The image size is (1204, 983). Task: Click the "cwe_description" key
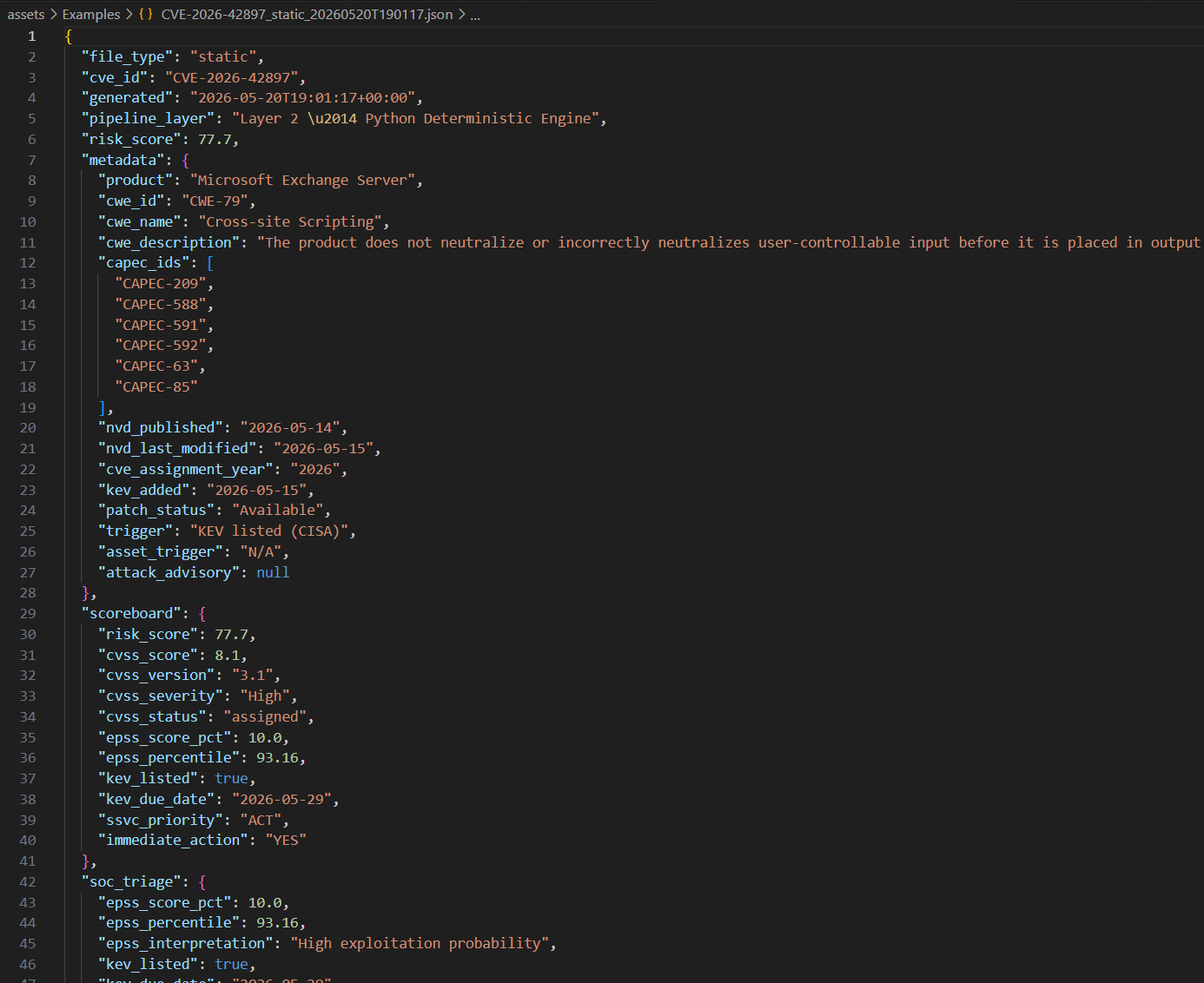click(169, 242)
